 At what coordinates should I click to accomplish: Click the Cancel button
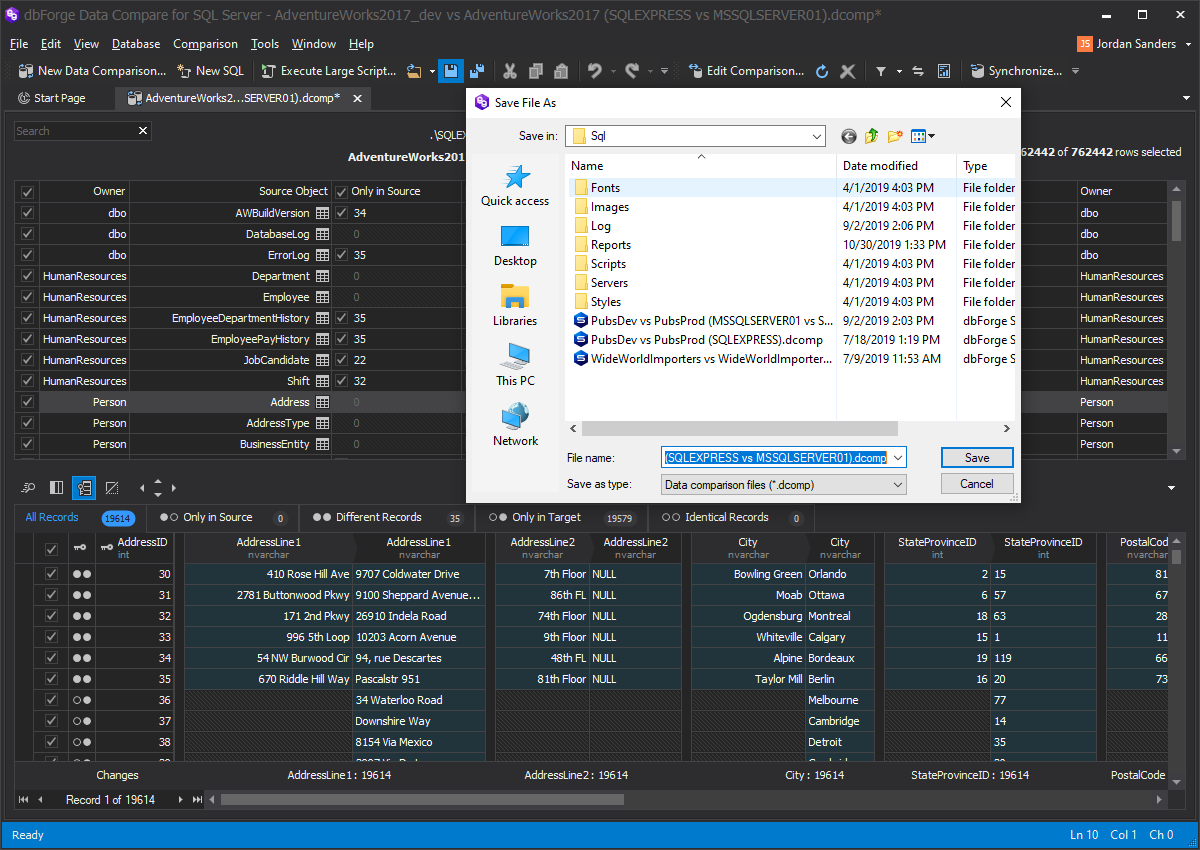coord(977,484)
